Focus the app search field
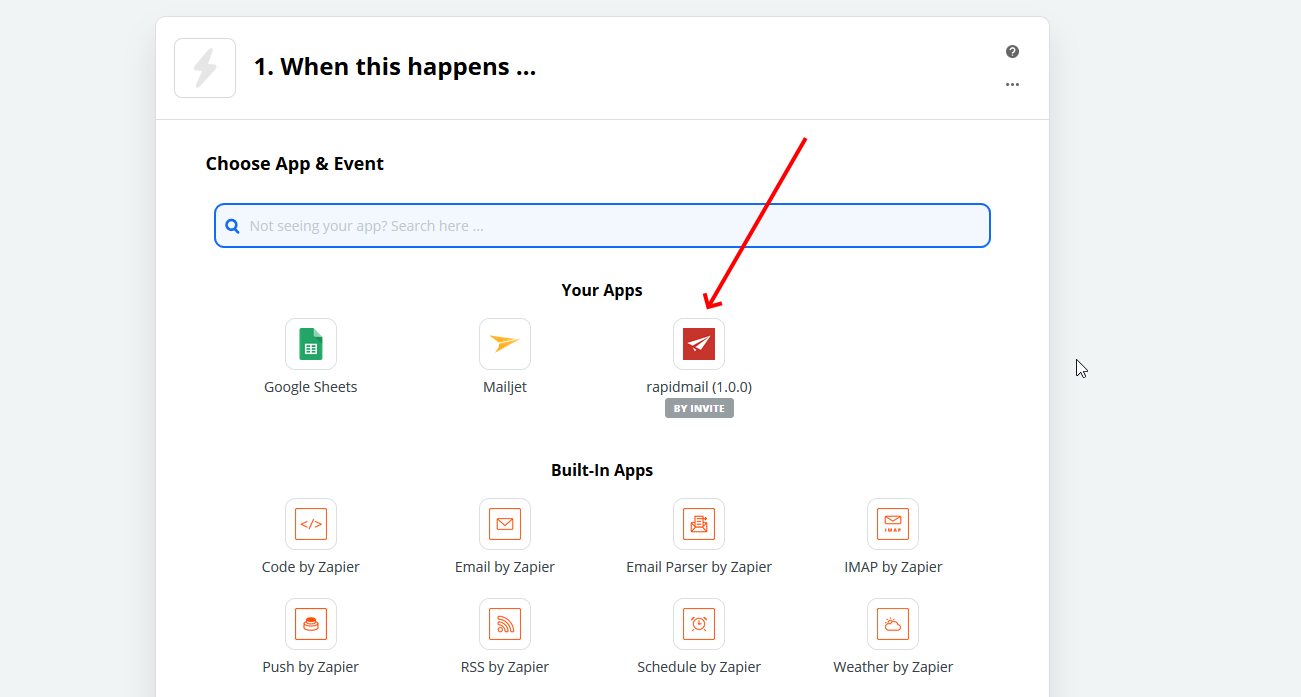The height and width of the screenshot is (697, 1301). (x=602, y=226)
